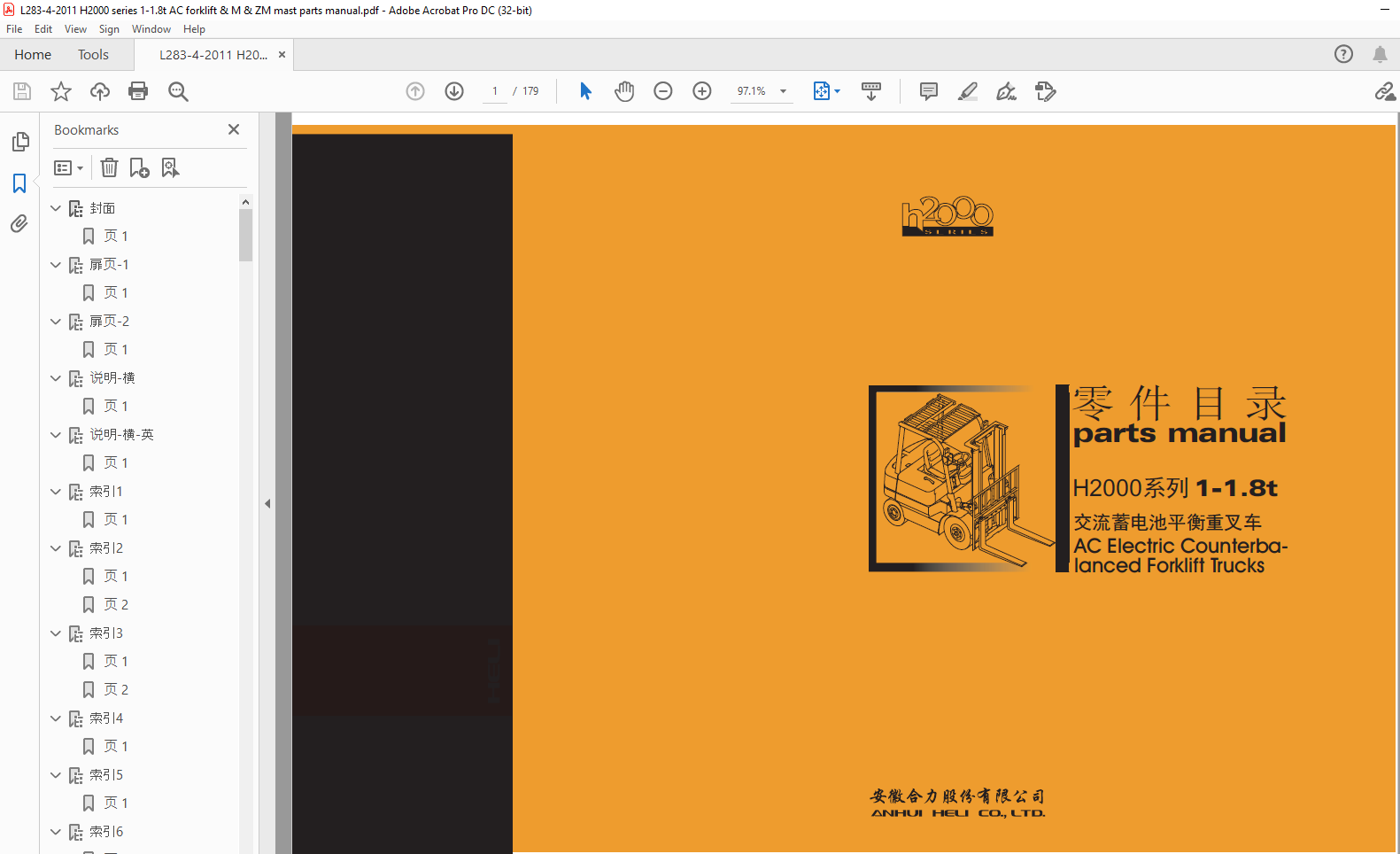The width and height of the screenshot is (1400, 854).
Task: Open the Help menu
Action: 194,29
